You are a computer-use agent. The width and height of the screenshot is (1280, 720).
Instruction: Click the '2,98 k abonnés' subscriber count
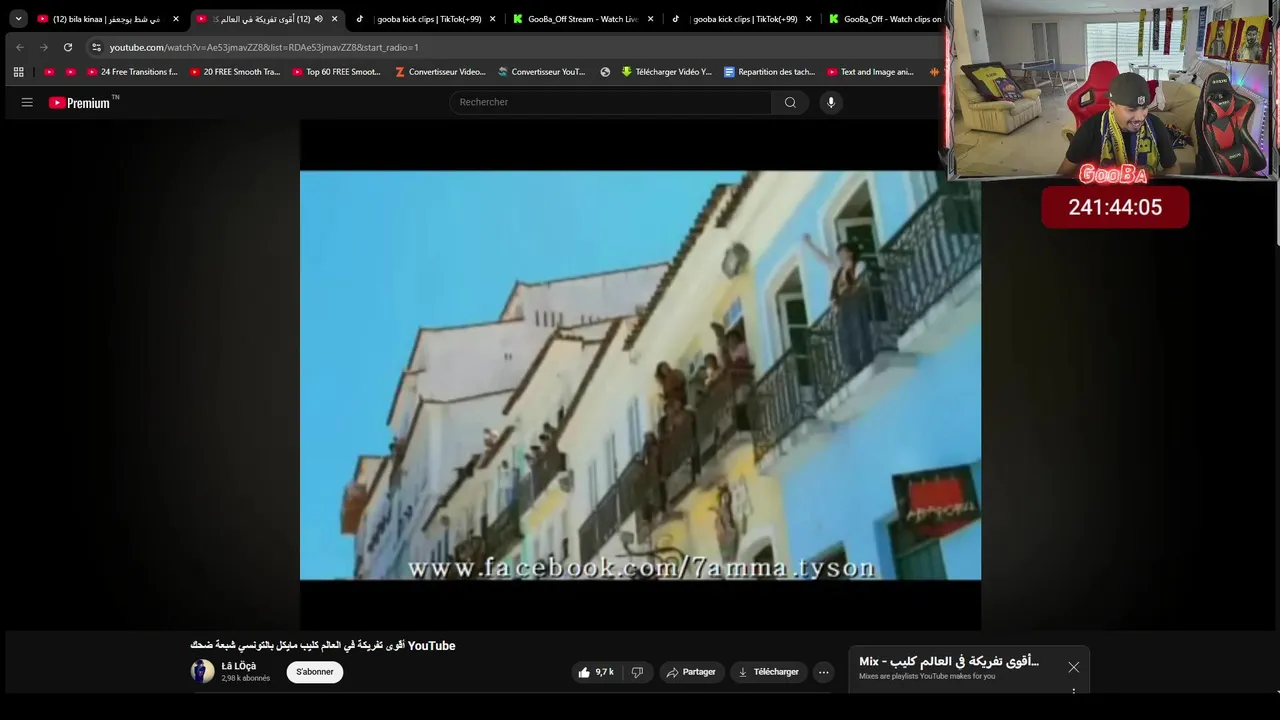pos(246,678)
